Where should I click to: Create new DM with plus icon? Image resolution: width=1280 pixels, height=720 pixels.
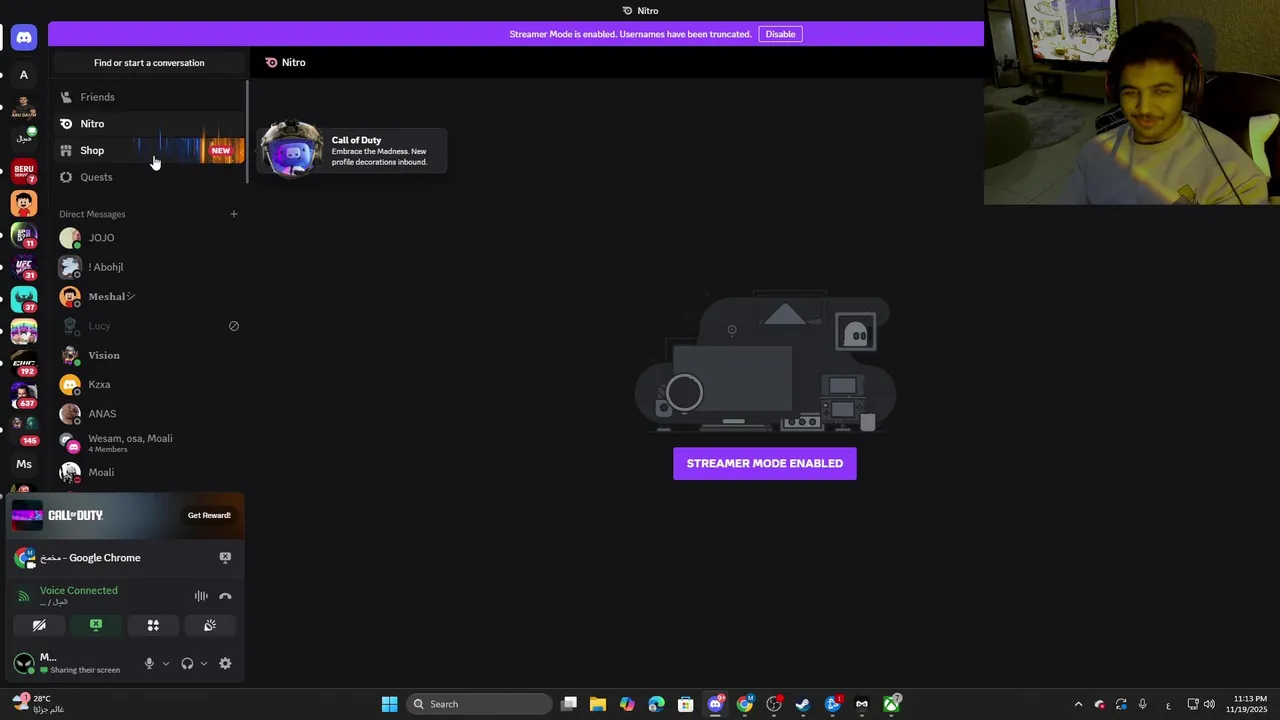pos(234,214)
